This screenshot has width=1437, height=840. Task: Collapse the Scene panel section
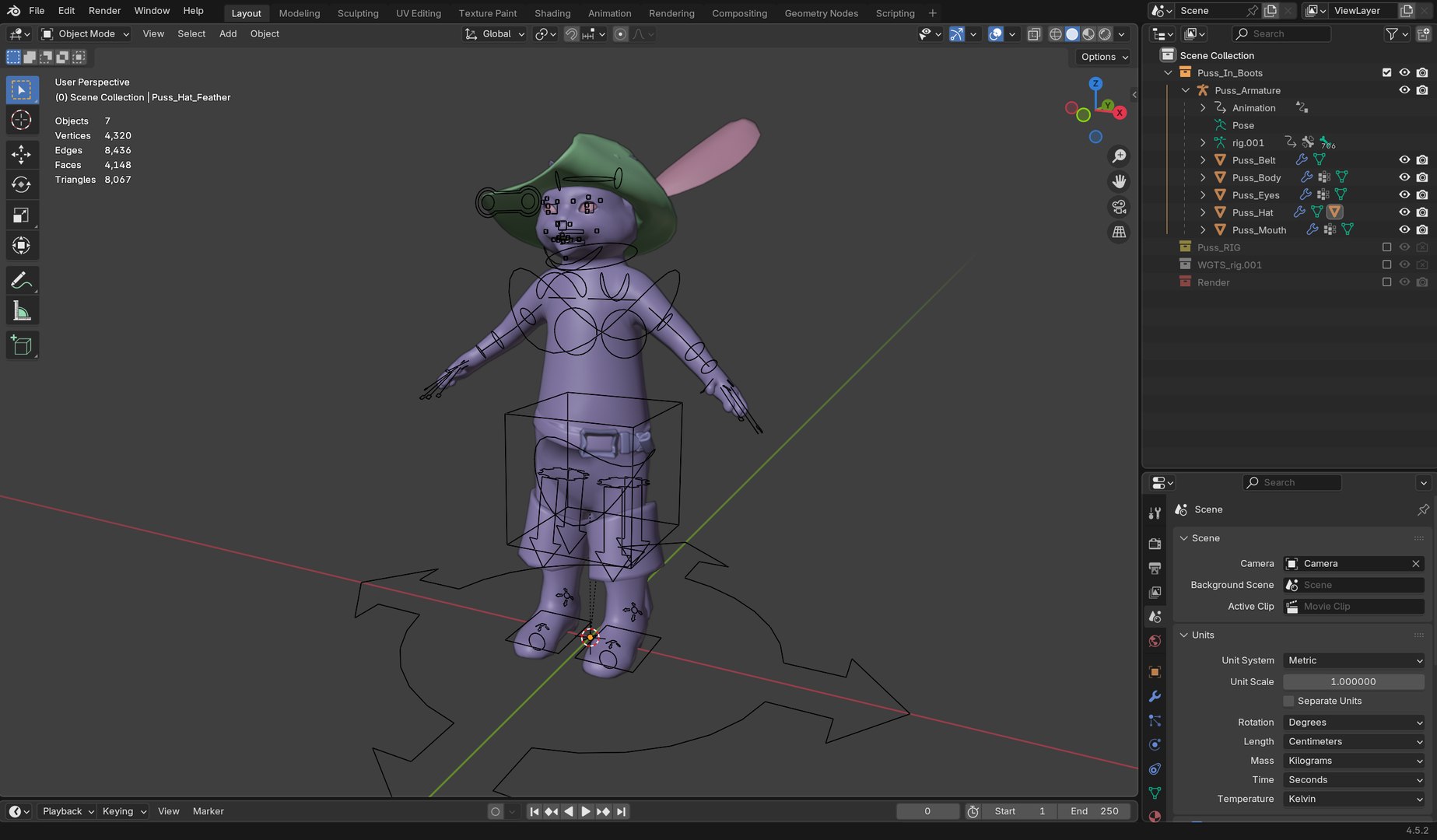pyautogui.click(x=1184, y=538)
